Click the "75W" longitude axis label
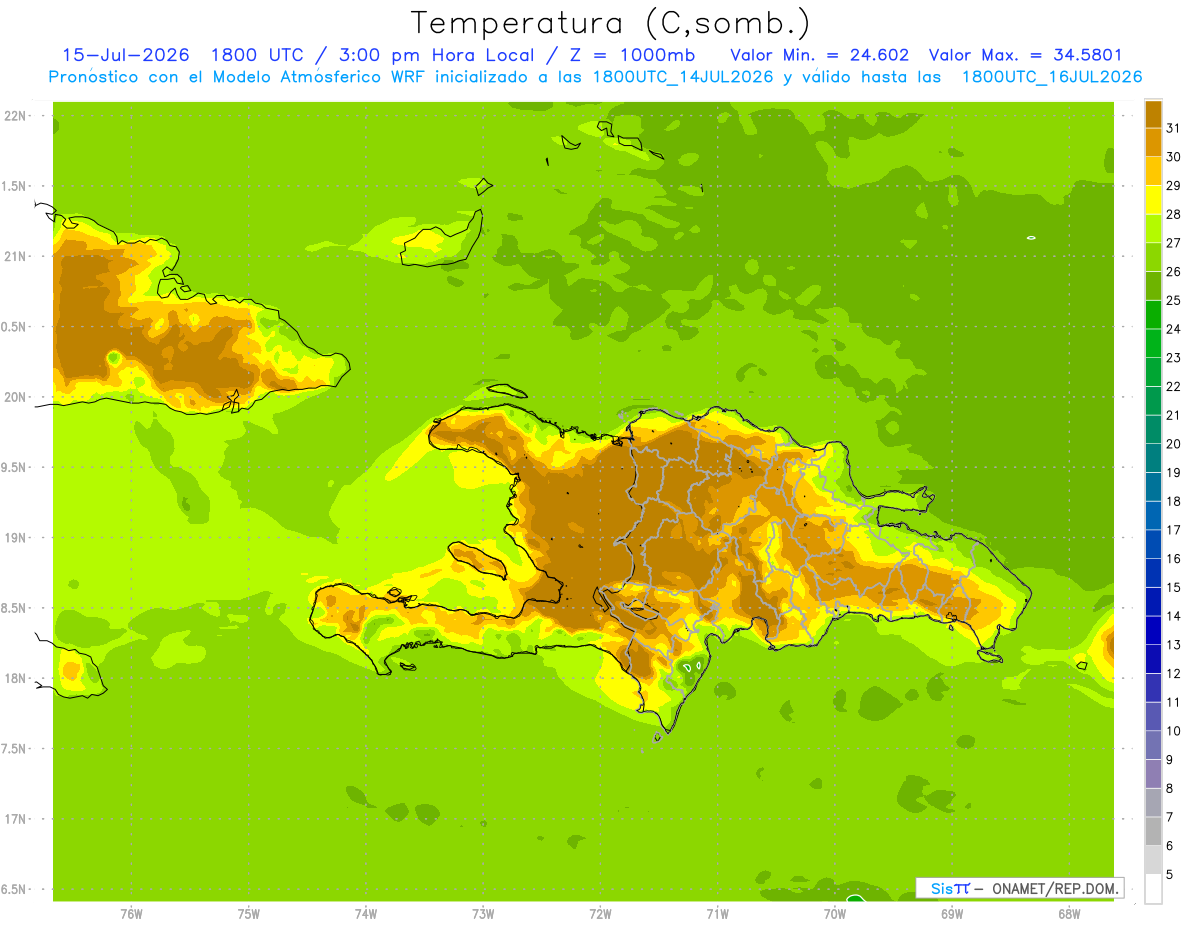 (x=249, y=915)
